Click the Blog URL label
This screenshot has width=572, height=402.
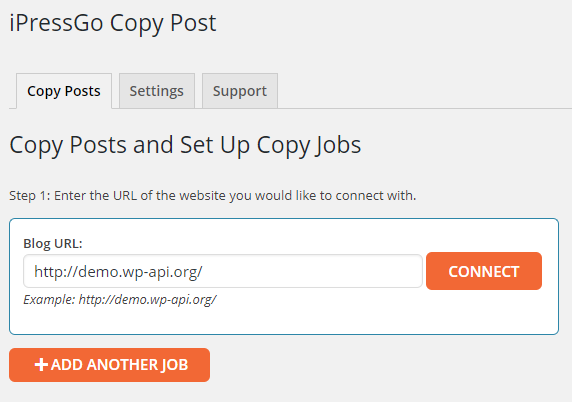[53, 243]
